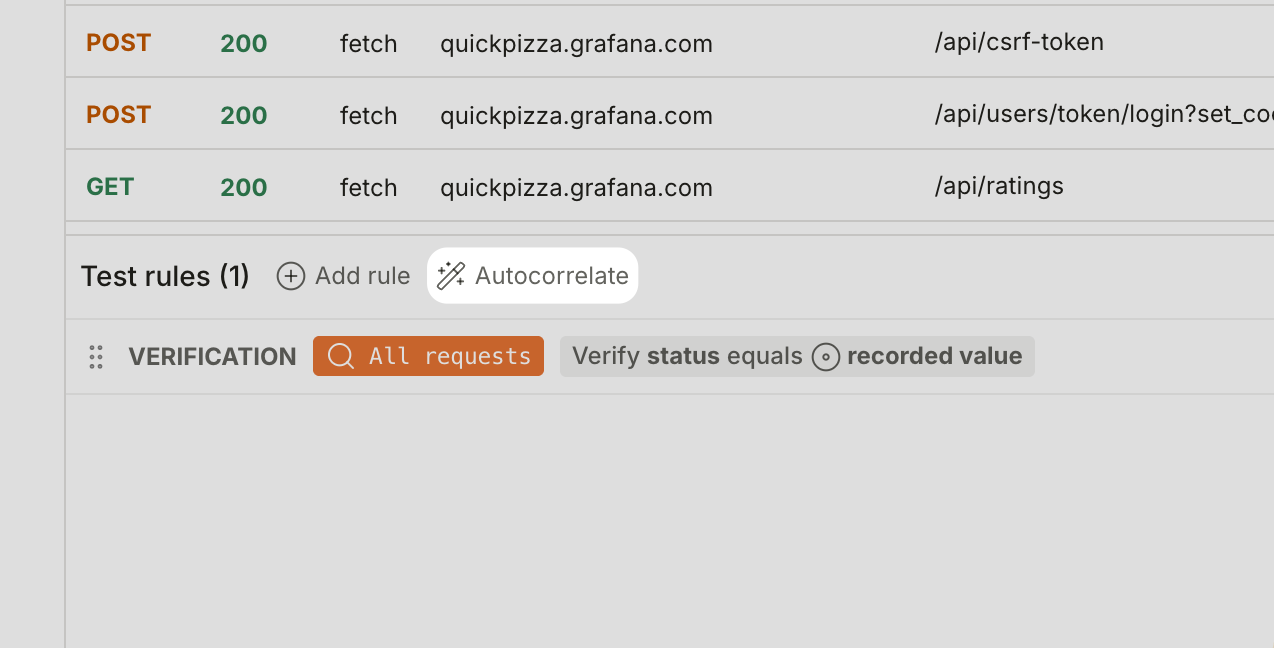Click the magic wand Autocorrelate icon

point(451,276)
